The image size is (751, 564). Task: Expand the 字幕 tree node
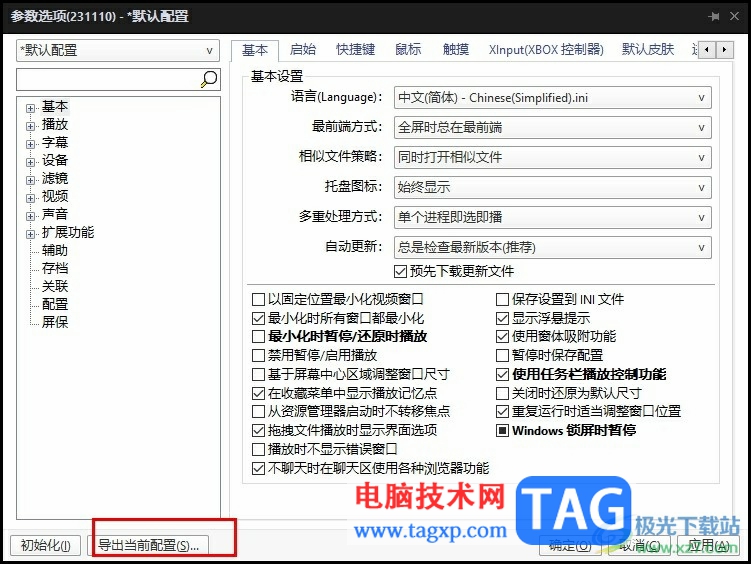pos(31,144)
